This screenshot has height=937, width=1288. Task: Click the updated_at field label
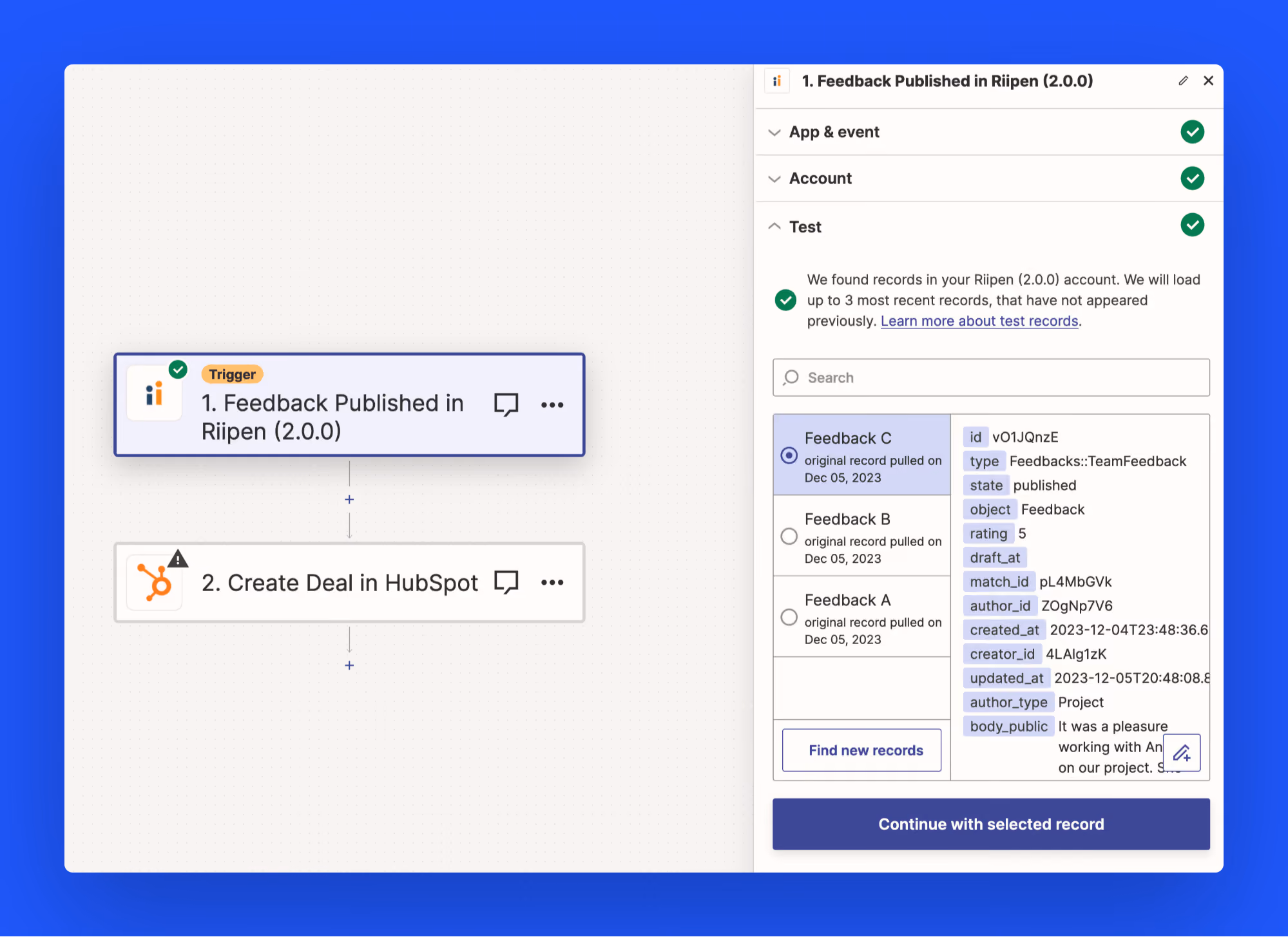pyautogui.click(x=1006, y=678)
